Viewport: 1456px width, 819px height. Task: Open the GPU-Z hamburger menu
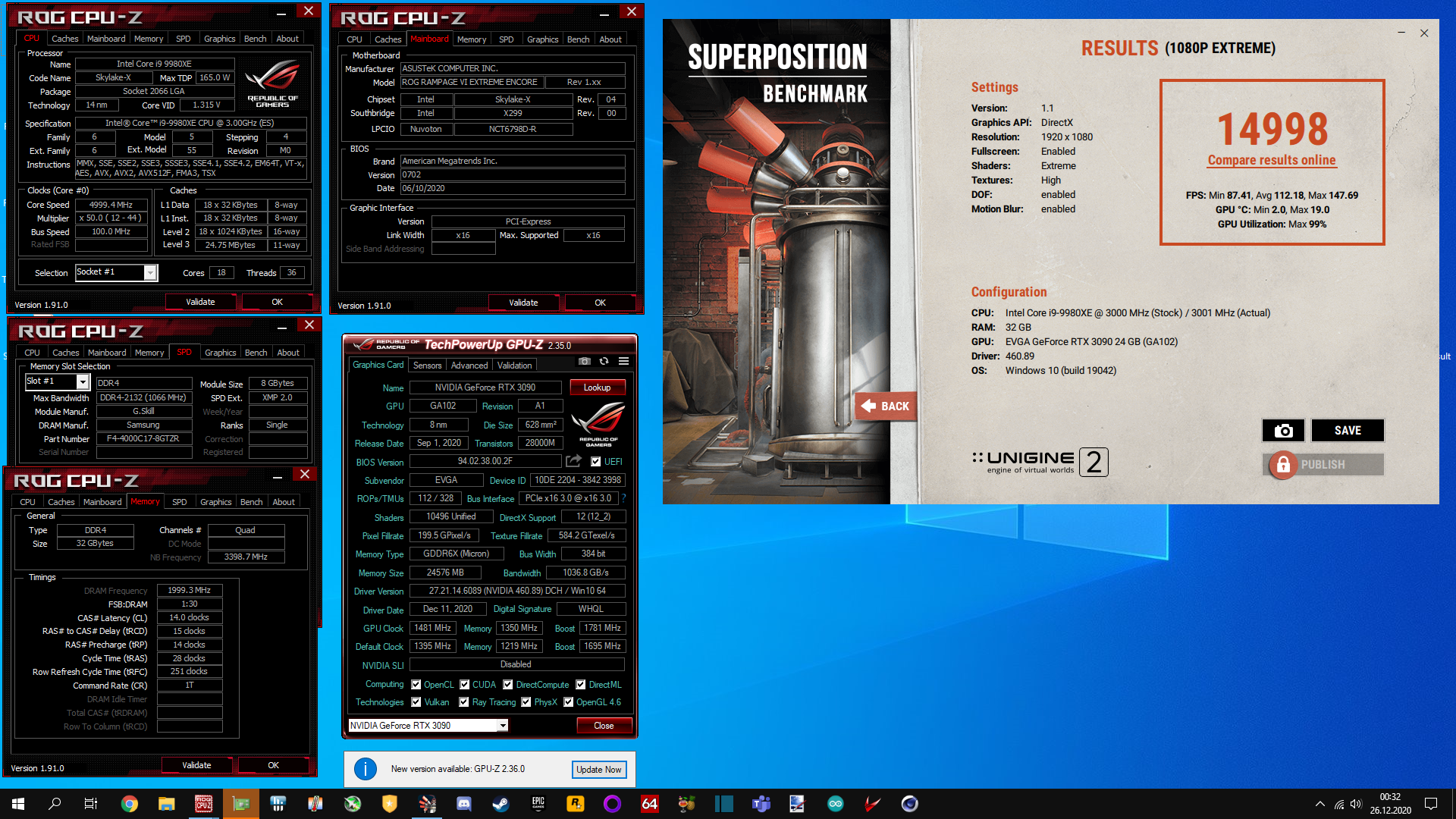coord(623,361)
